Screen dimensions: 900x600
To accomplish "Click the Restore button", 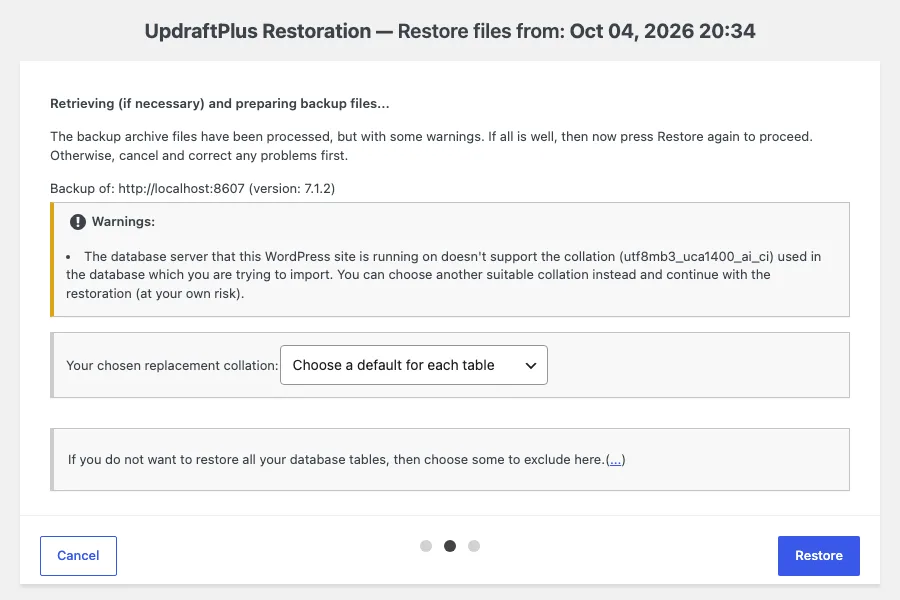I will 818,555.
